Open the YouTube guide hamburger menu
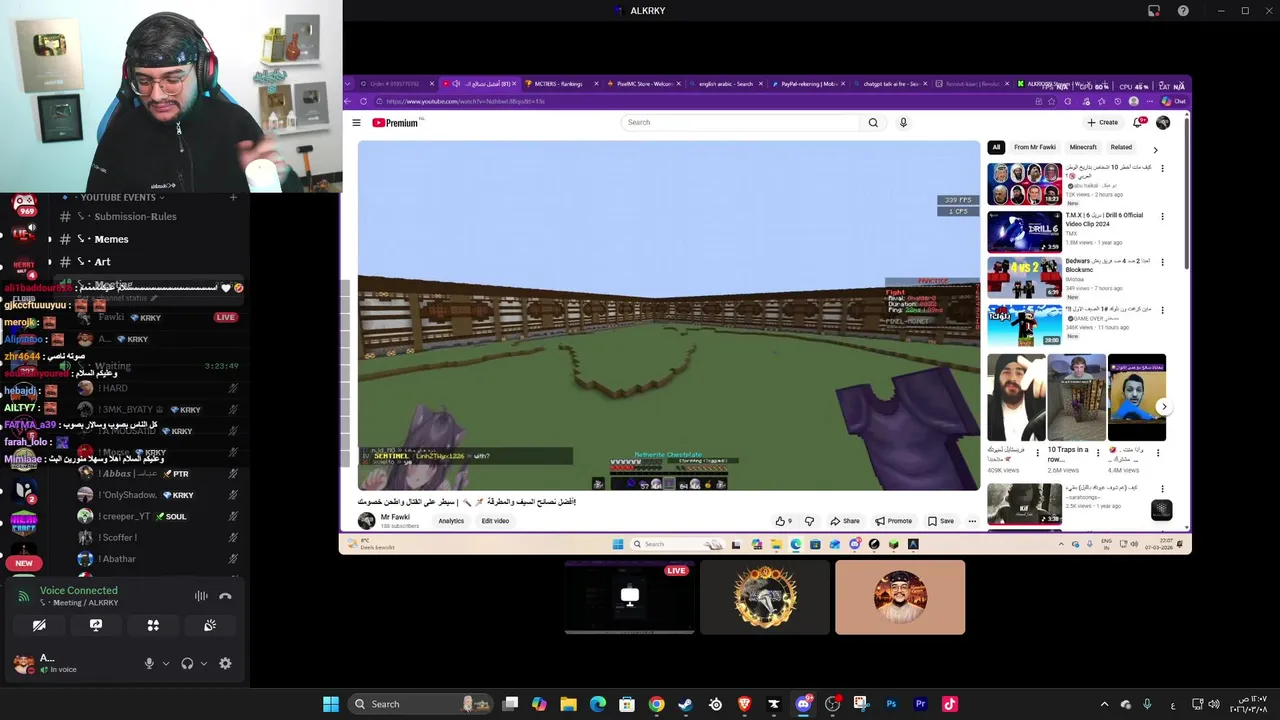The image size is (1280, 720). [356, 123]
